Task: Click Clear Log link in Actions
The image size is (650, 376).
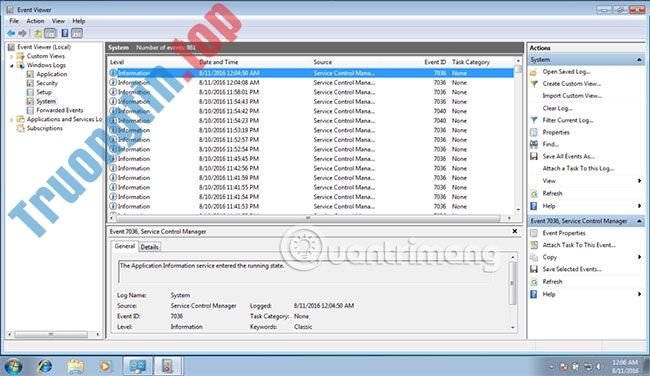Action: [x=557, y=108]
